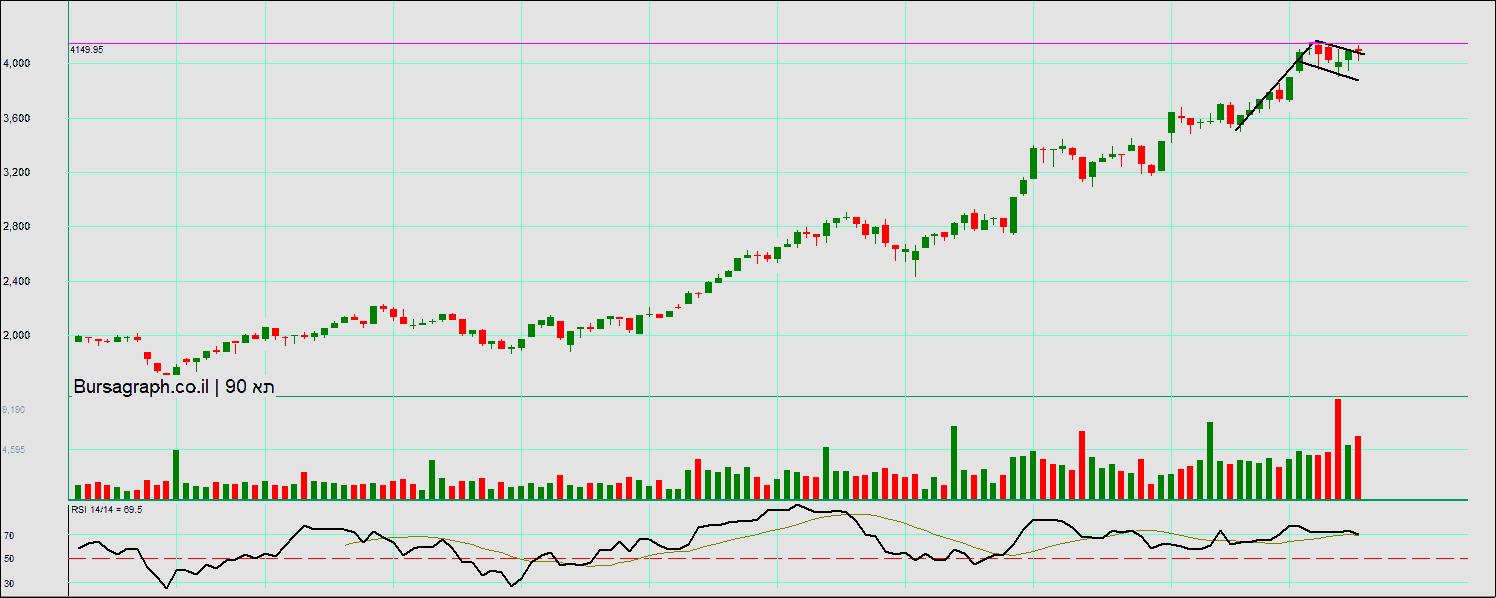Click the 4,595 volume axis label

14,450
